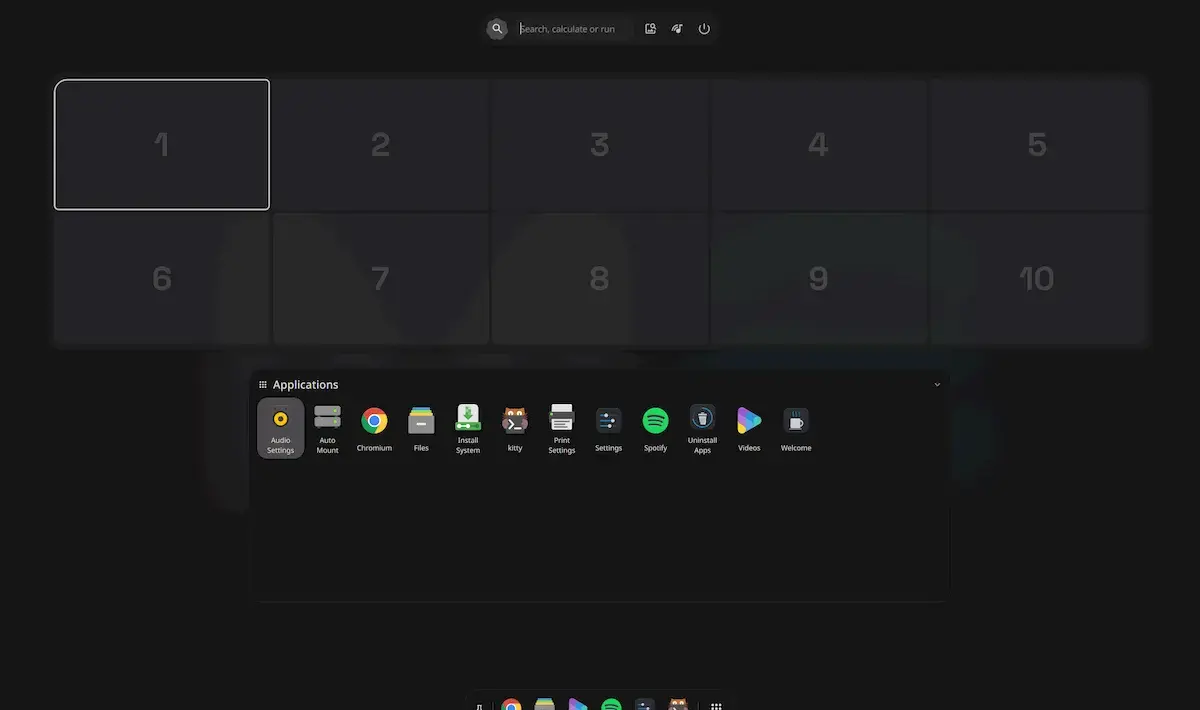Collapse the Applications panel with its chevron

[937, 385]
